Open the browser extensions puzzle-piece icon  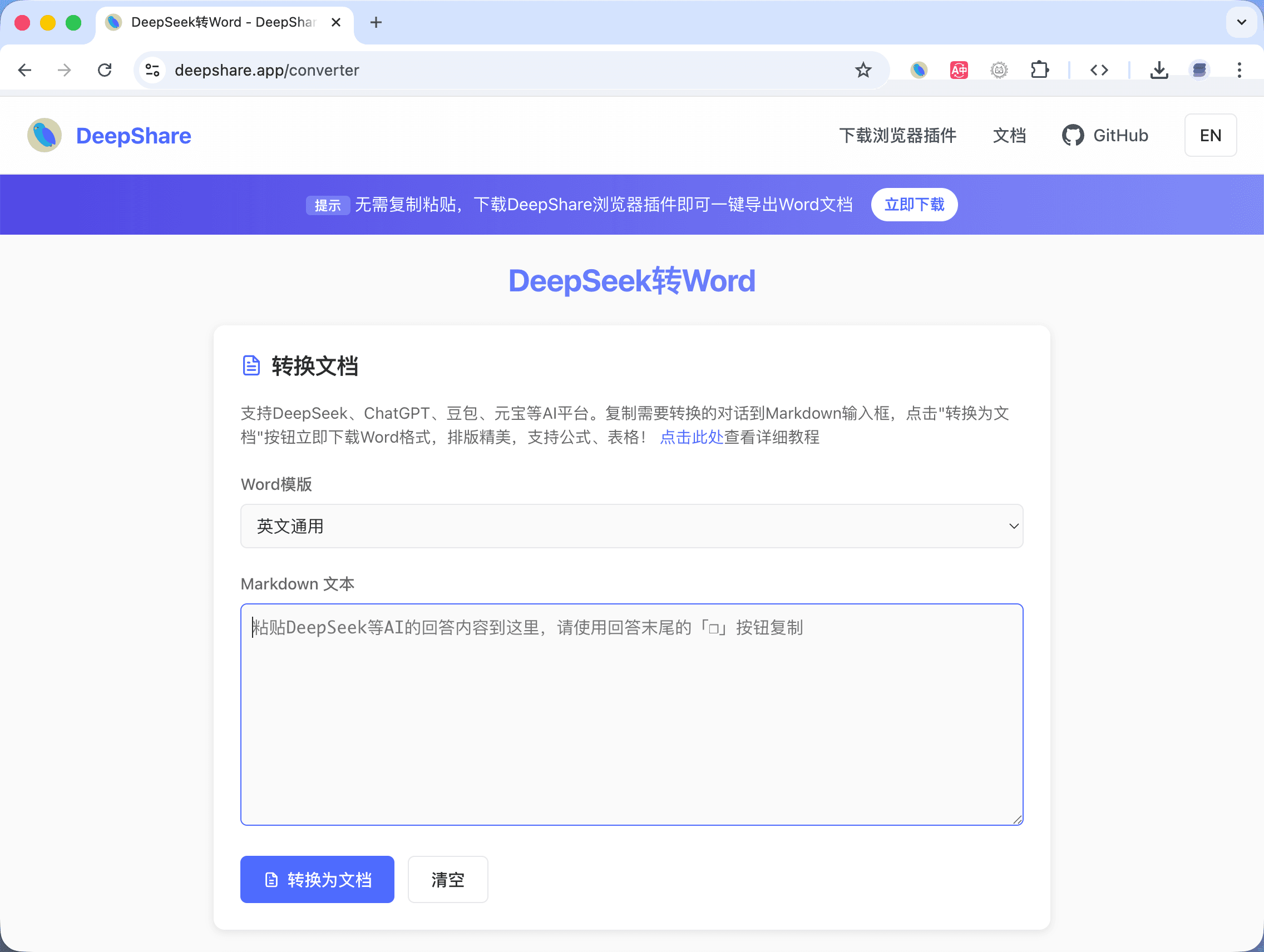tap(1040, 69)
